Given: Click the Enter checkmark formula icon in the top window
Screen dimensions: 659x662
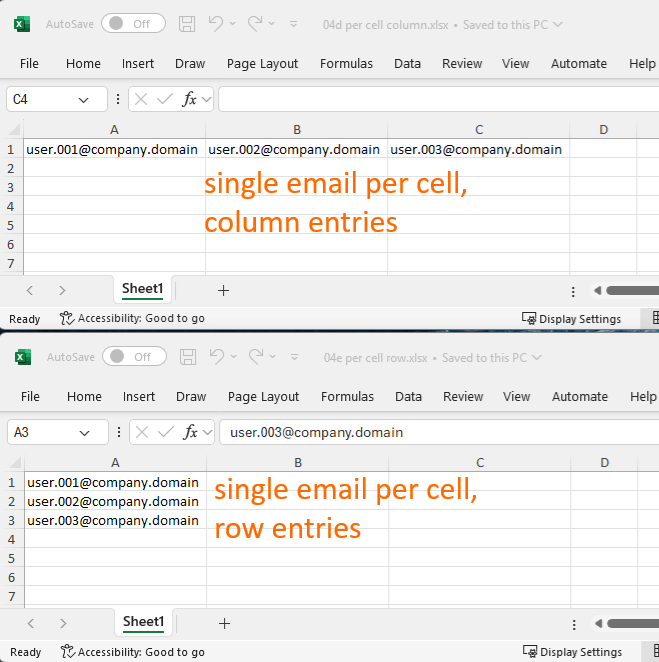Looking at the screenshot, I should [165, 99].
